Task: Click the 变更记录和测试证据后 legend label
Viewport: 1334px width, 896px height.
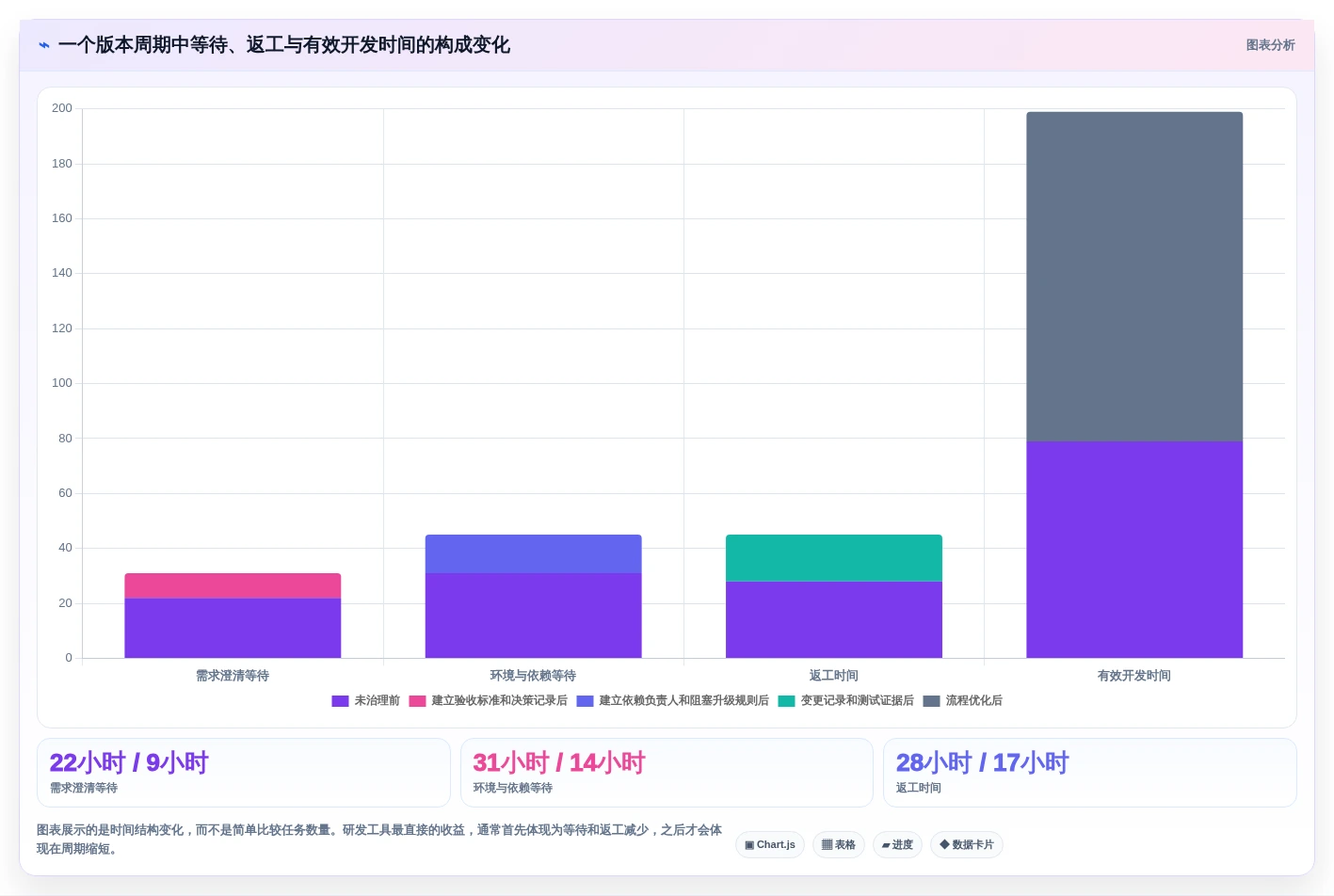Action: (x=857, y=701)
